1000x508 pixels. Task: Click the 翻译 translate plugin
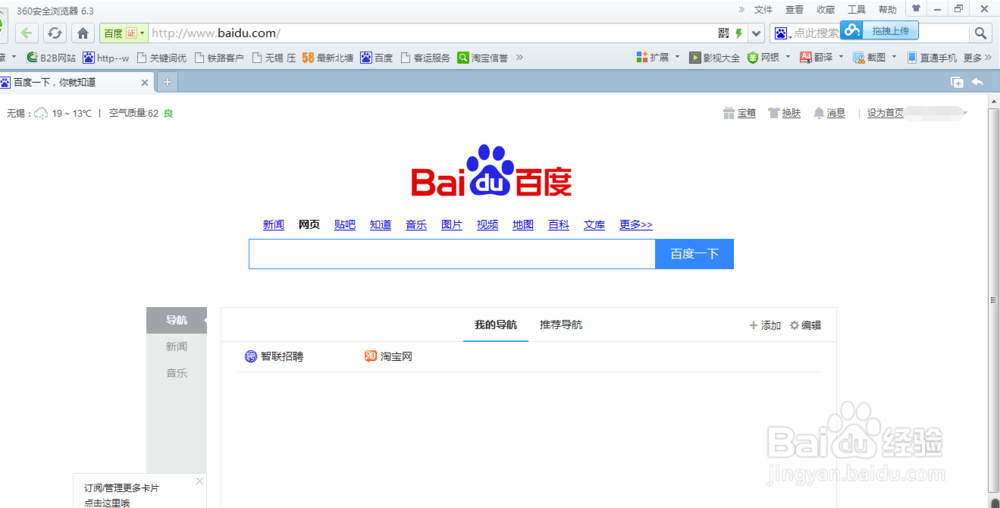[816, 58]
